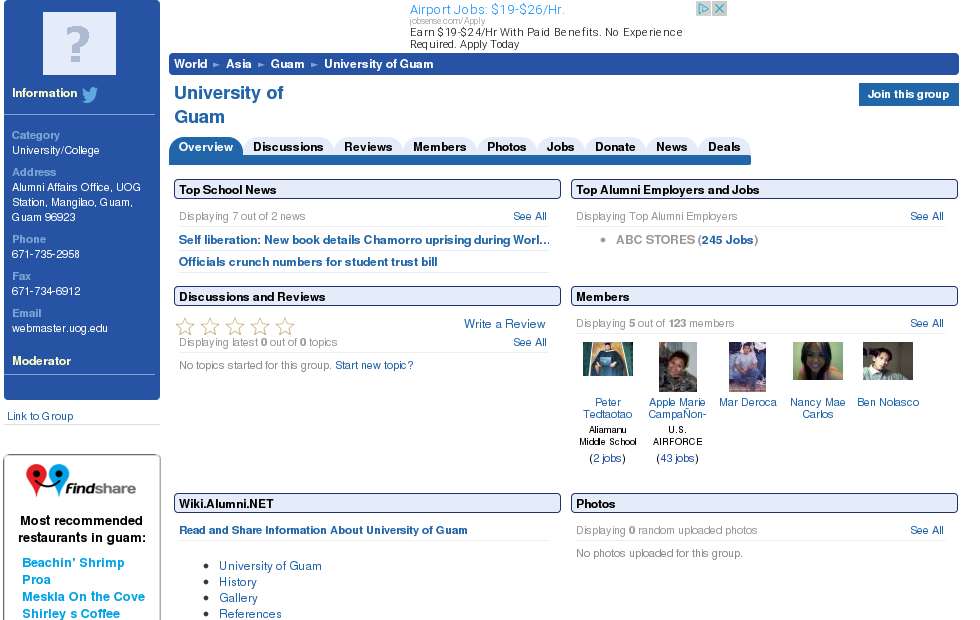Rate with the third star
Viewport: 980px width, 620px height.
pos(235,326)
